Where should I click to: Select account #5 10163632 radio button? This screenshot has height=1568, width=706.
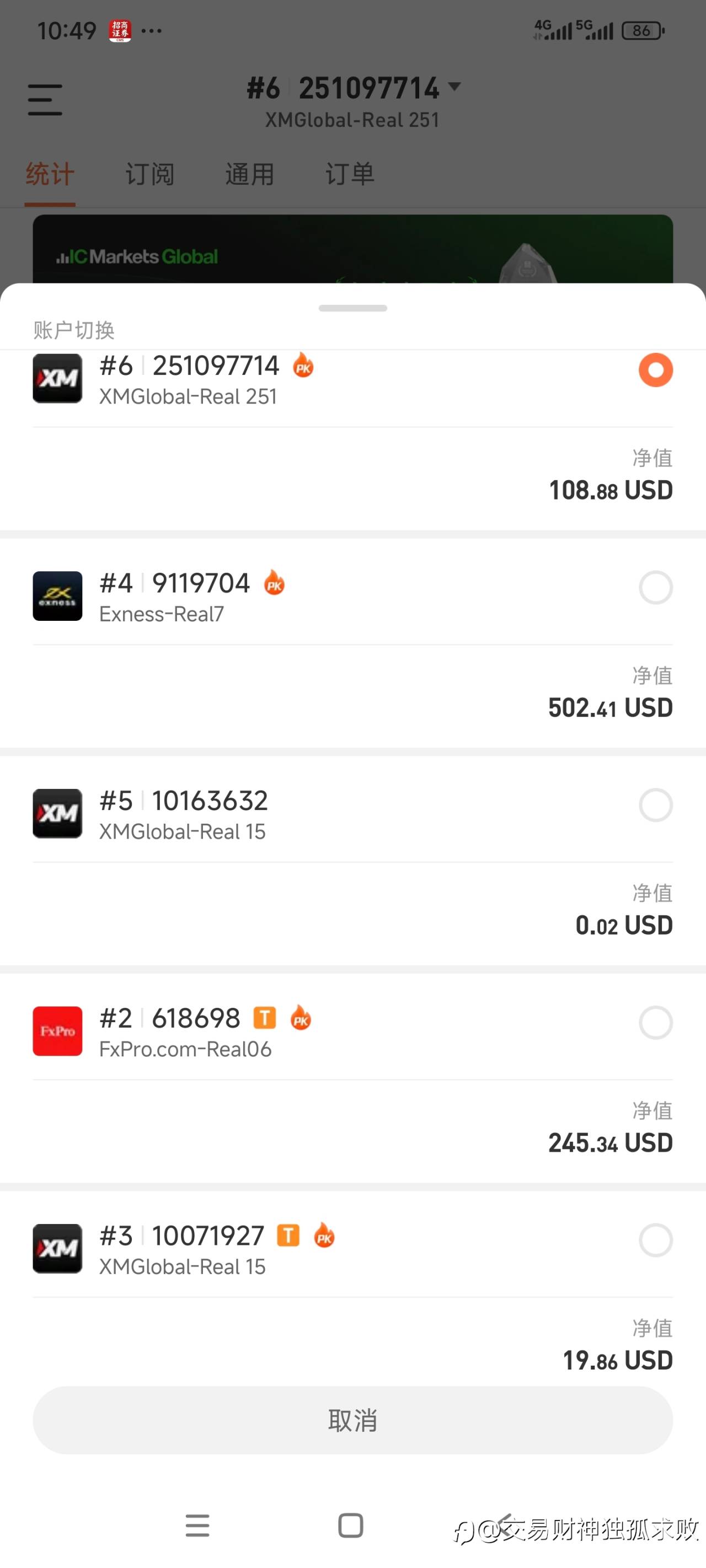coord(655,805)
